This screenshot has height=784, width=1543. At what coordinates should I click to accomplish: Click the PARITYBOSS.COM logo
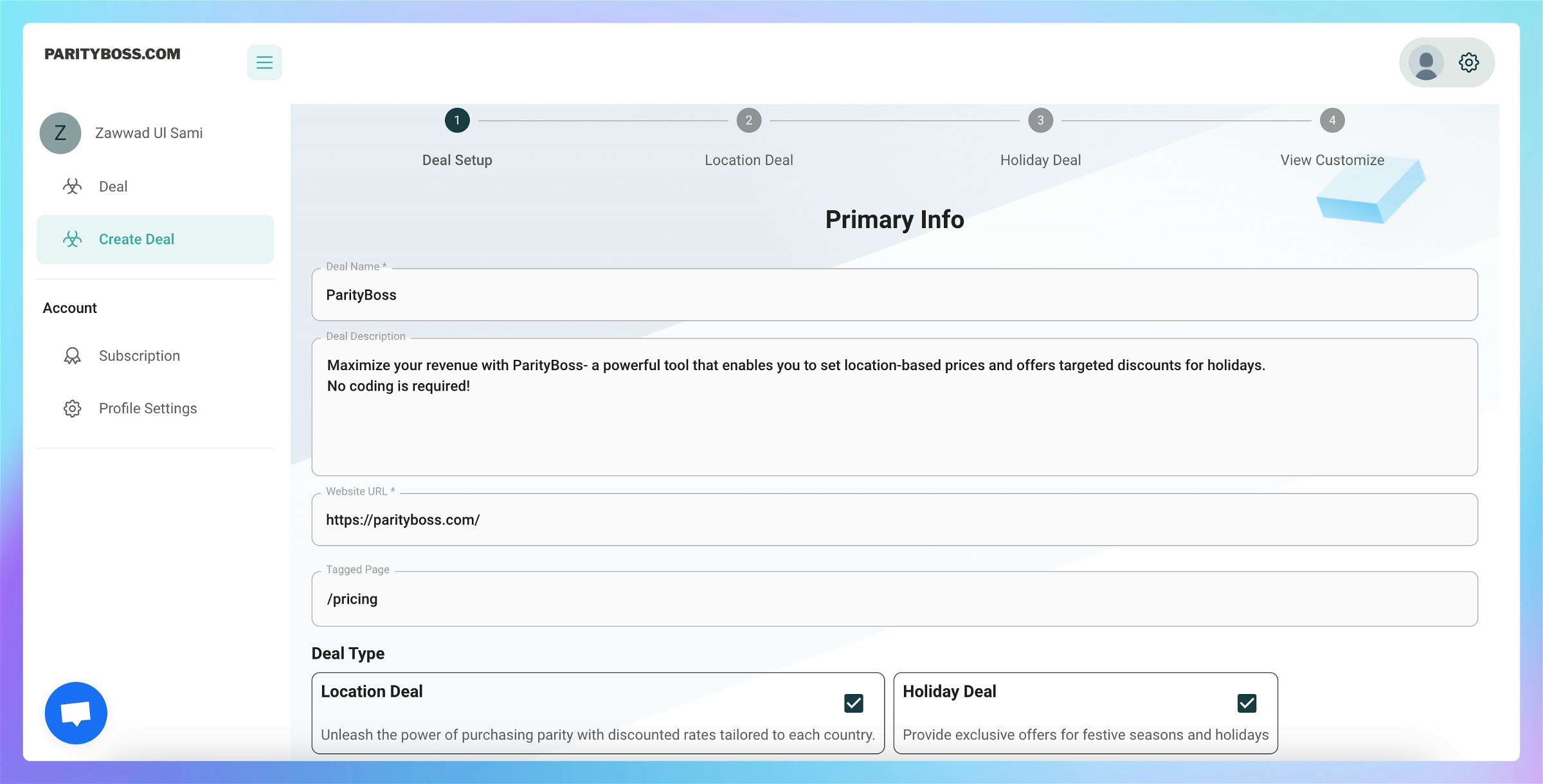[x=113, y=54]
